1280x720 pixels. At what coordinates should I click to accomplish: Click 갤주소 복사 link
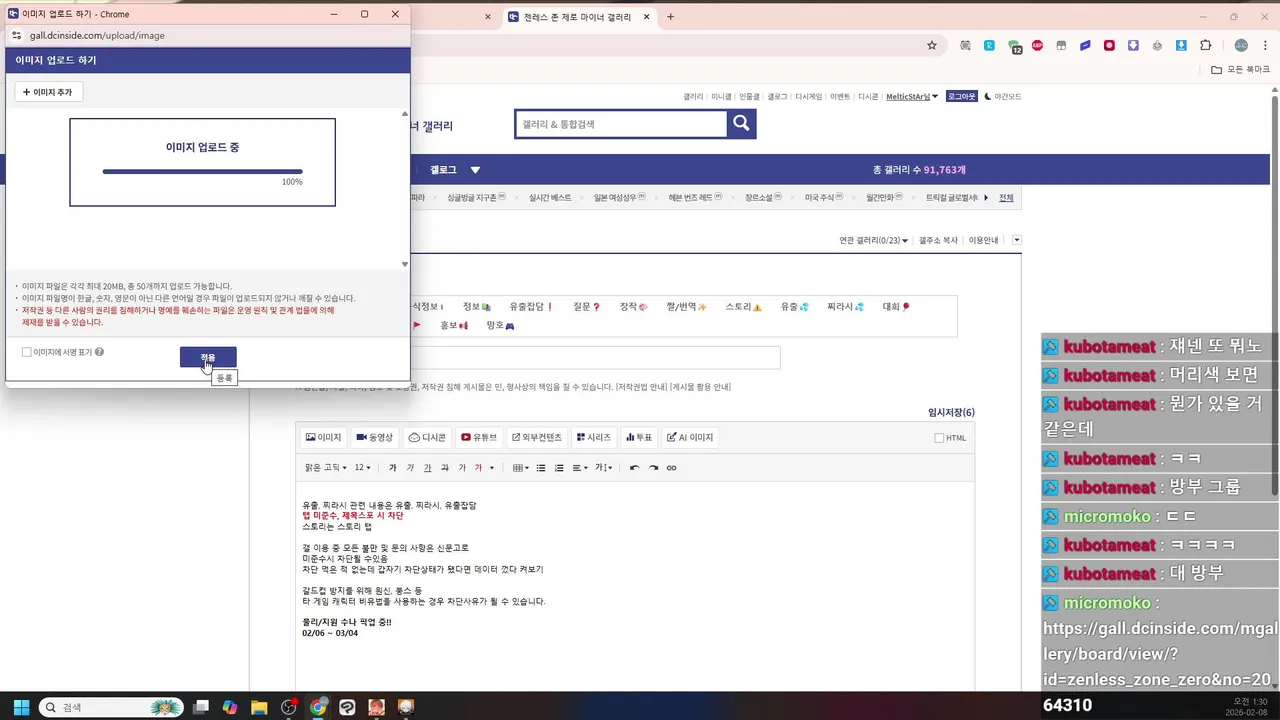pyautogui.click(x=938, y=240)
